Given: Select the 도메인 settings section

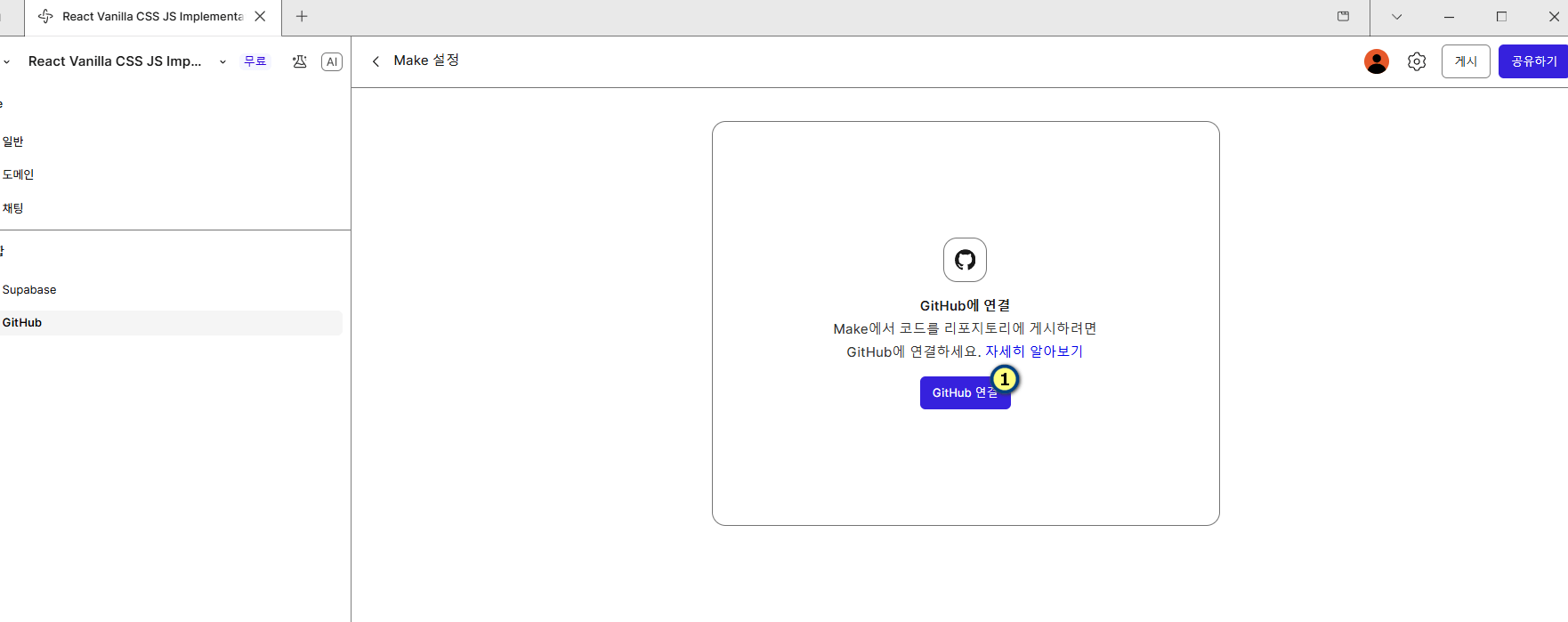Looking at the screenshot, I should click(x=18, y=174).
